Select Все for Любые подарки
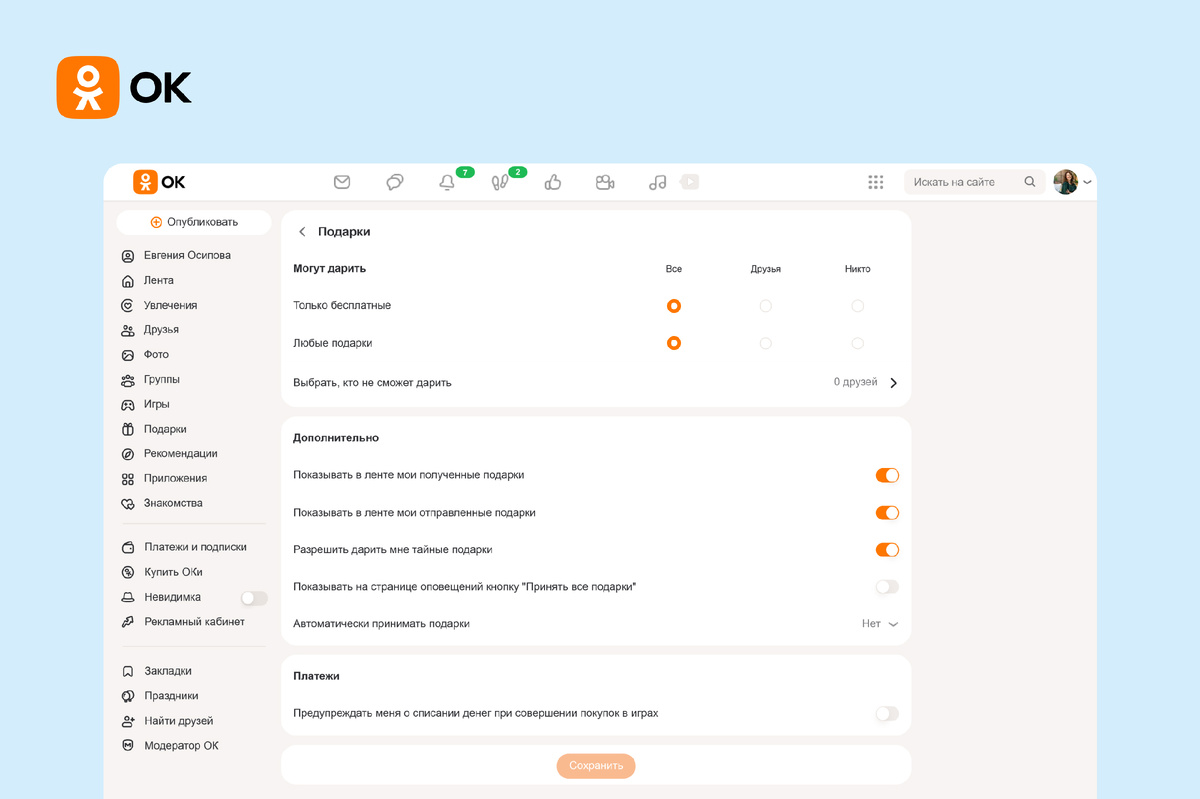The image size is (1200, 799). tap(674, 343)
